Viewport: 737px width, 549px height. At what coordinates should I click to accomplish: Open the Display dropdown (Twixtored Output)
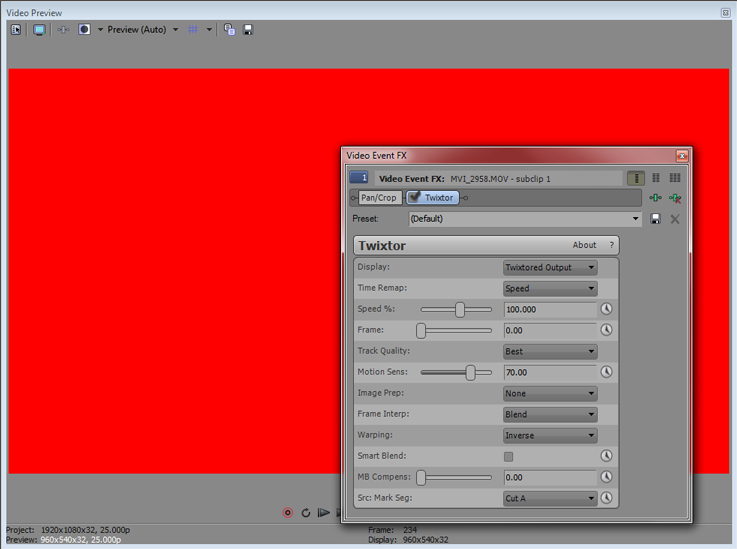coord(549,268)
